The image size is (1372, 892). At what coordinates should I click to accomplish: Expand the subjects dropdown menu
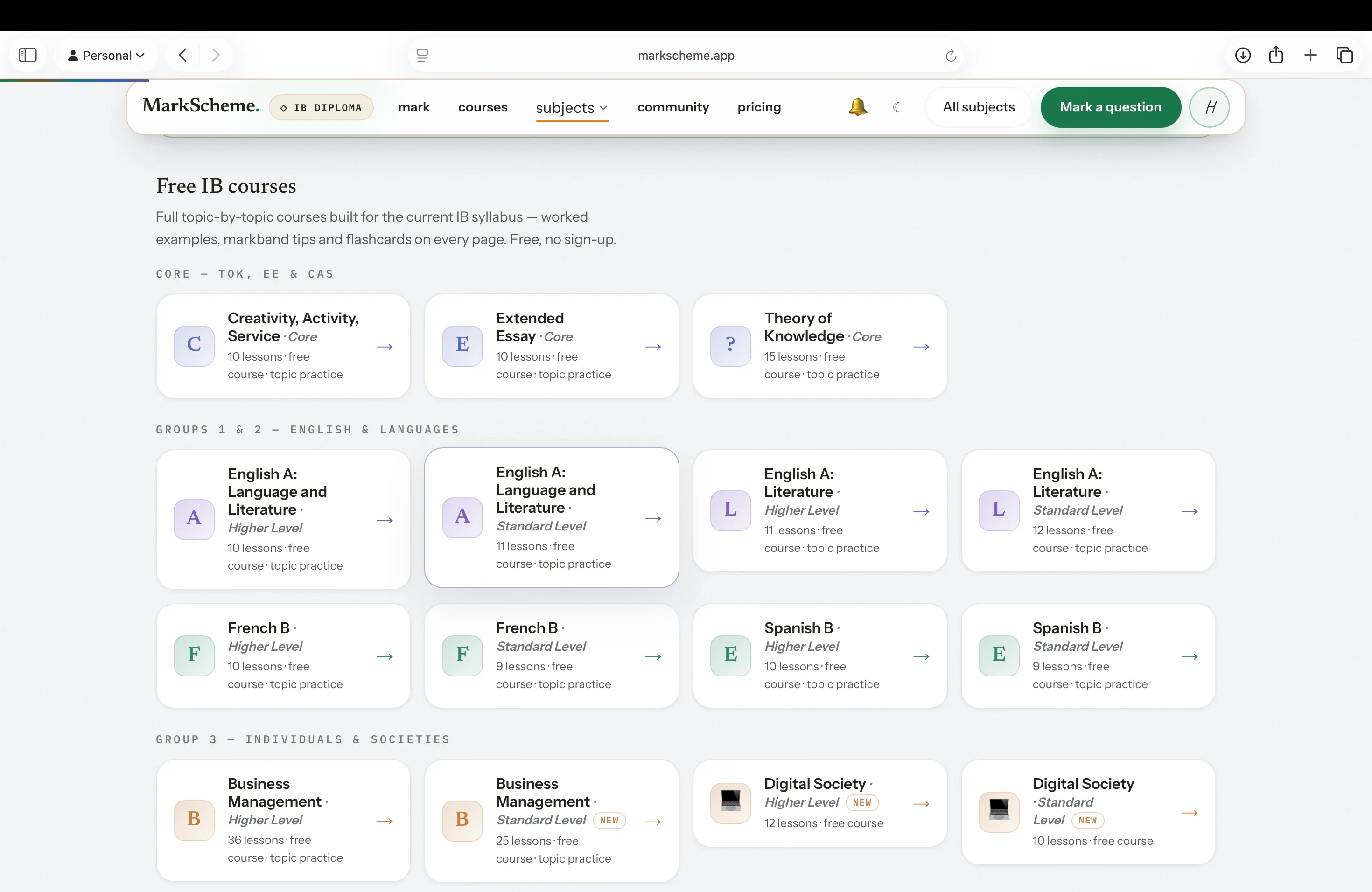[572, 108]
